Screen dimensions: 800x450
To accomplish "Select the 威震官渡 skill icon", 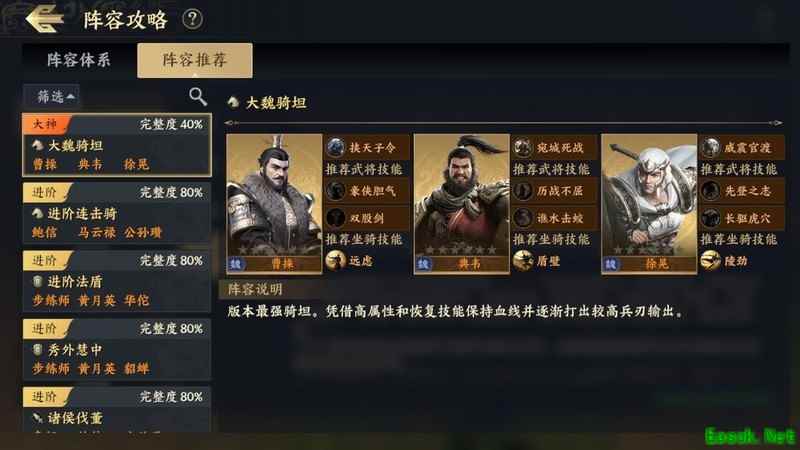I will pyautogui.click(x=710, y=147).
